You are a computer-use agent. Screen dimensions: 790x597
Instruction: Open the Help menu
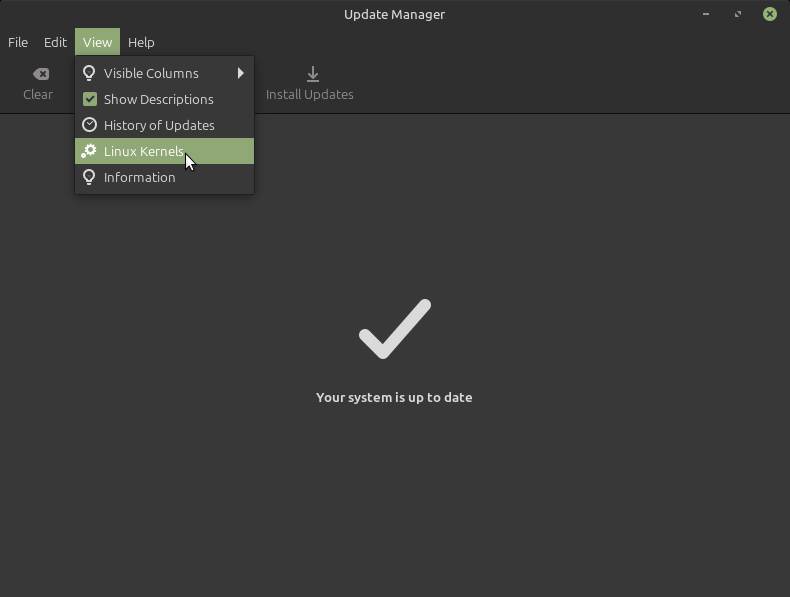tap(141, 42)
